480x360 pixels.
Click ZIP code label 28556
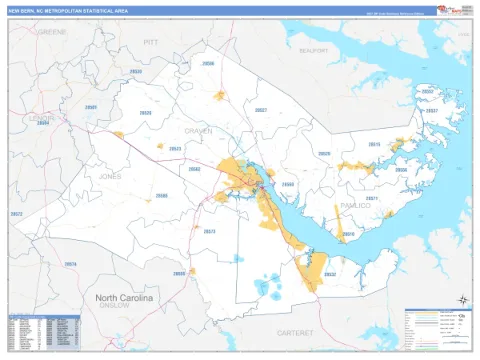point(401,170)
